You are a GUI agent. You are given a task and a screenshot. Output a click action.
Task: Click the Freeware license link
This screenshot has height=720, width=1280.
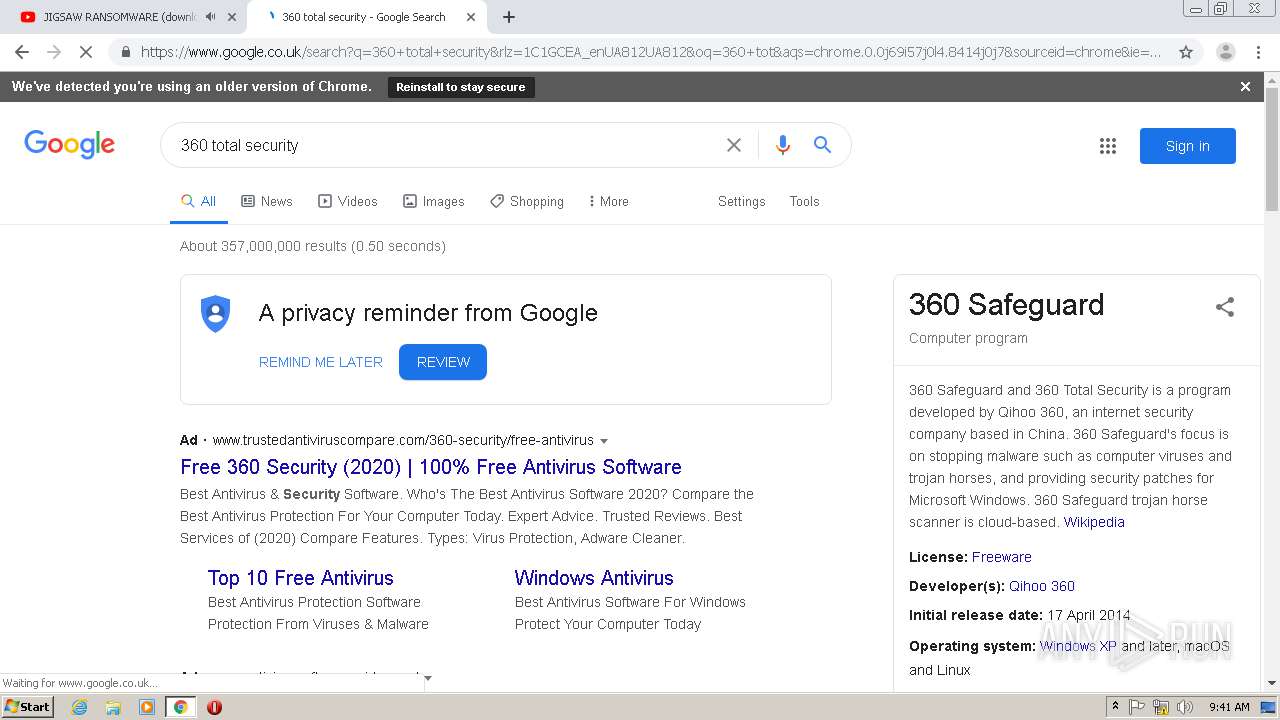[1002, 557]
